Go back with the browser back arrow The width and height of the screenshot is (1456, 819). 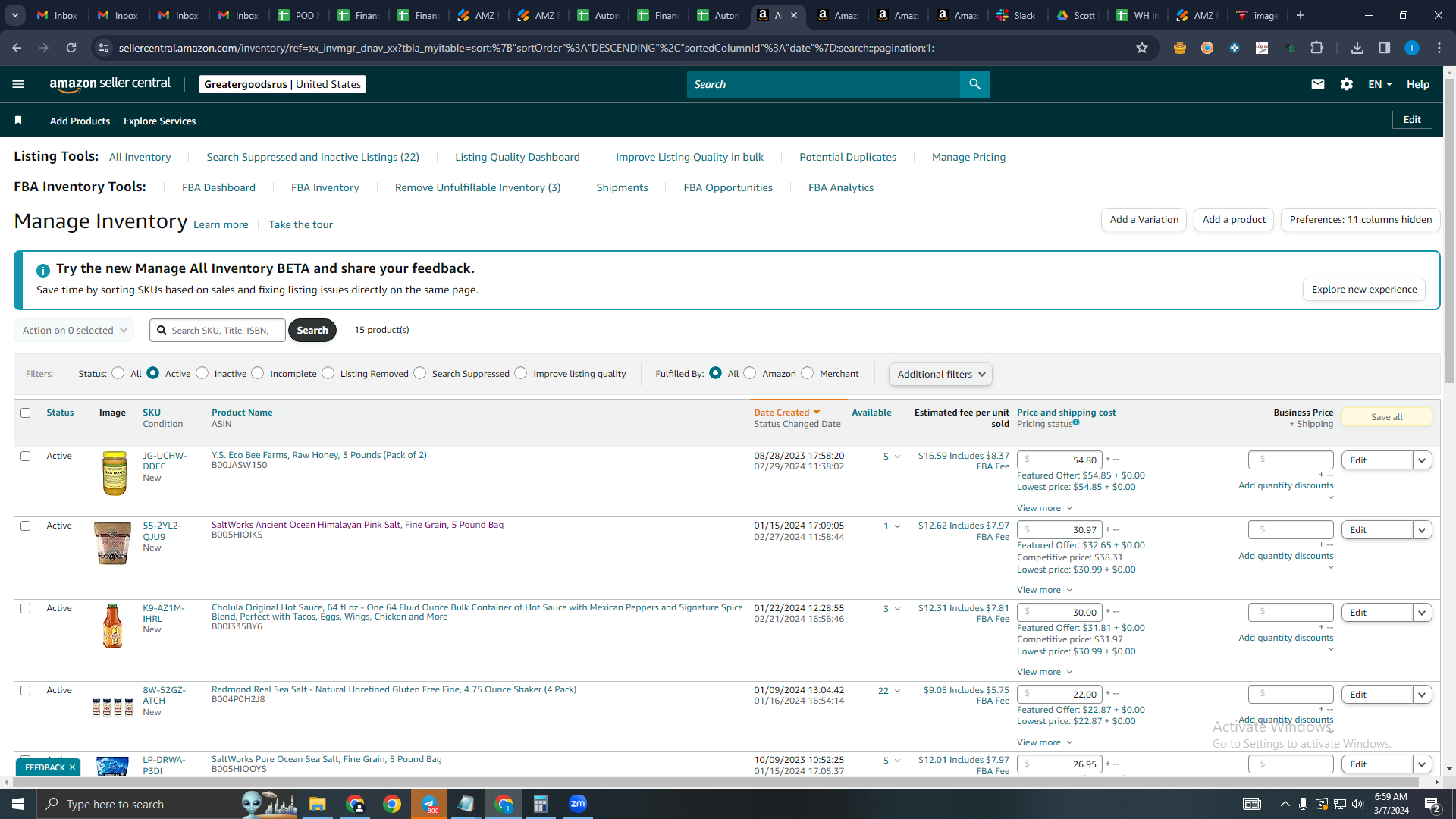click(x=17, y=48)
